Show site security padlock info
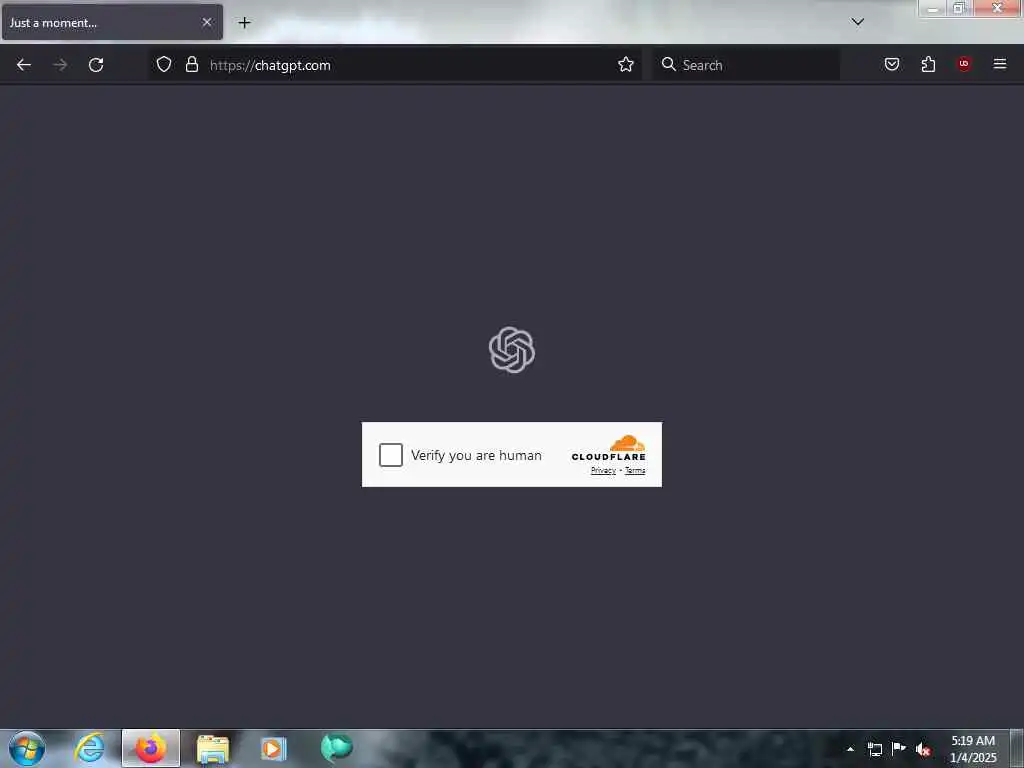Viewport: 1024px width, 768px height. pos(191,64)
